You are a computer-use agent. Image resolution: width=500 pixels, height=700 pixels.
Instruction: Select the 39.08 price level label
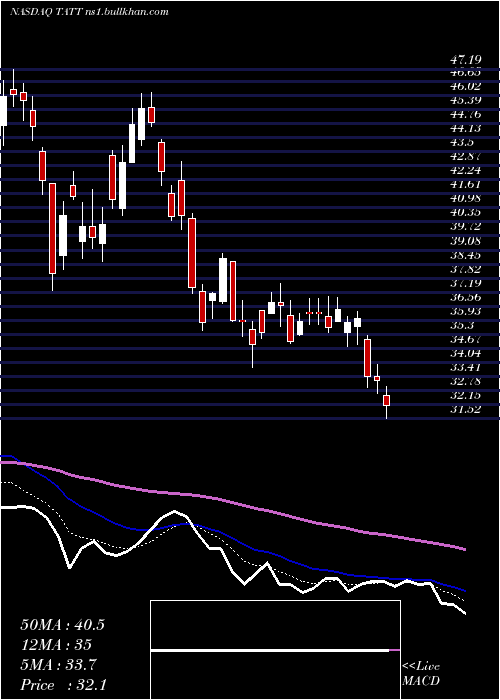point(465,241)
